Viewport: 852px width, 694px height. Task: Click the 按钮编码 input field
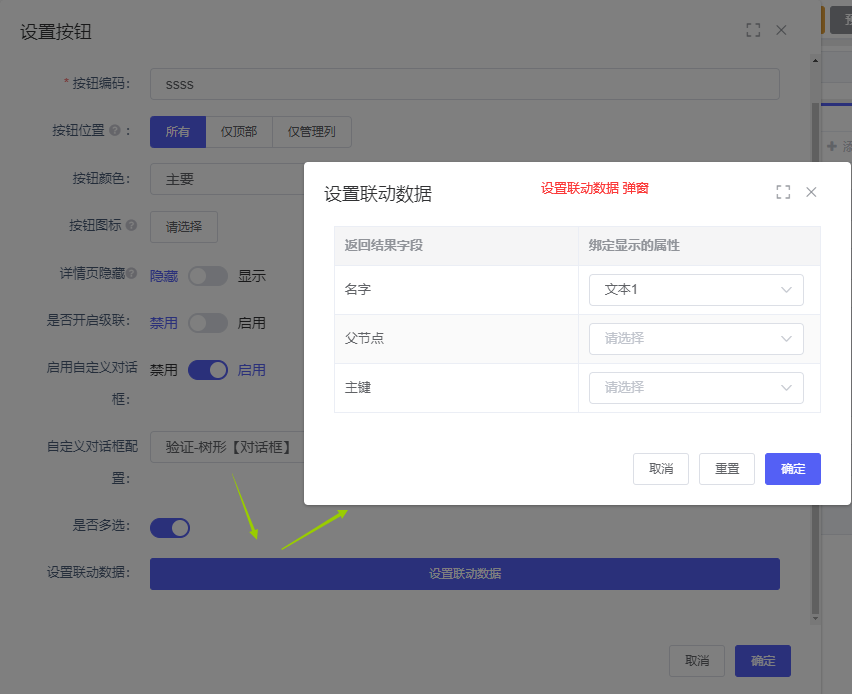464,84
